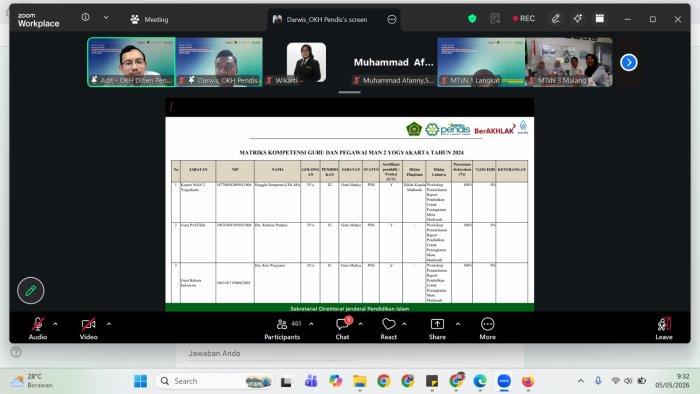This screenshot has width=700, height=394.
Task: Open the weather widget 28°C Berawan
Action: point(31,381)
